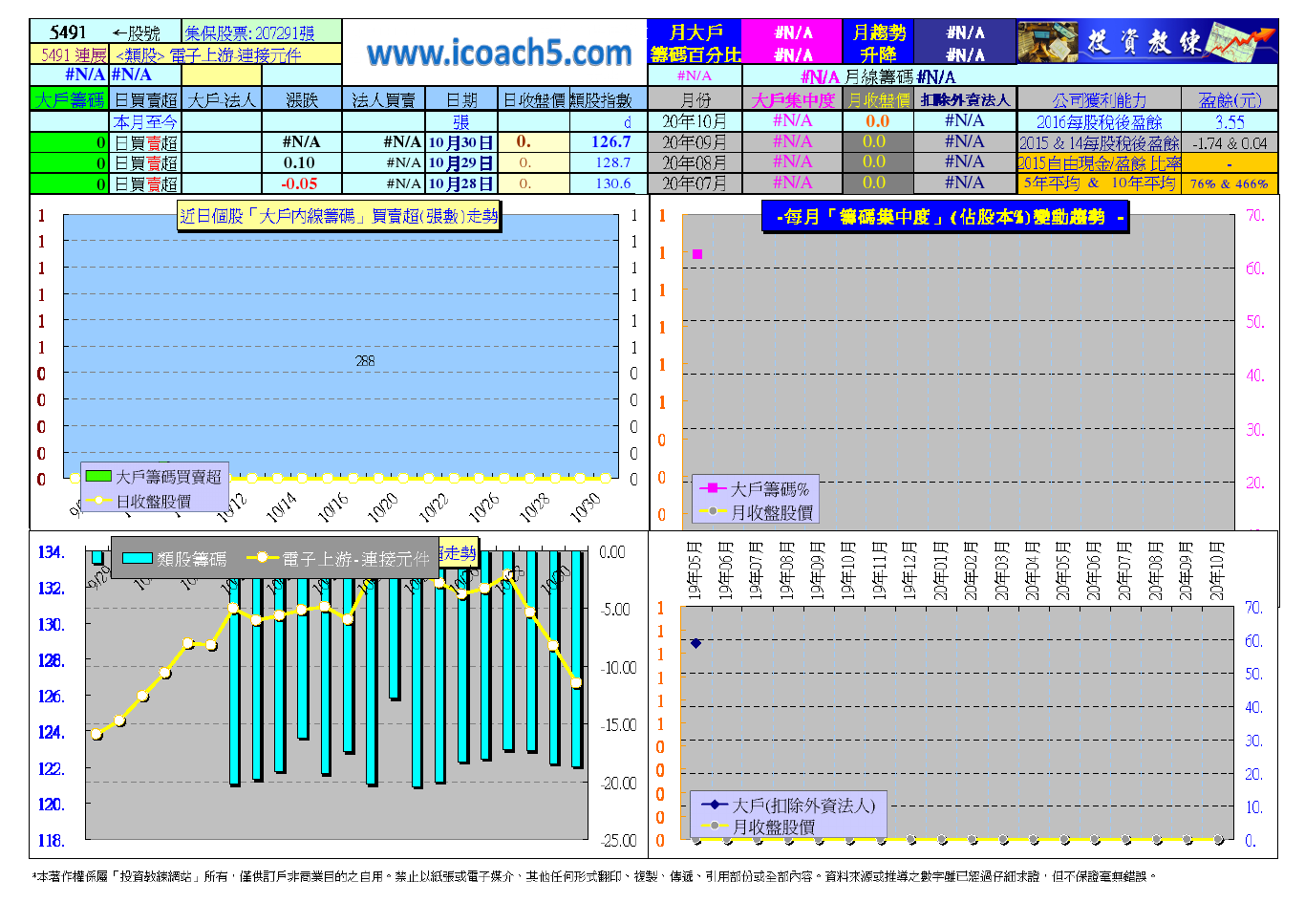Click the magenta data point in concentration chart
The height and width of the screenshot is (924, 1305).
[x=697, y=254]
